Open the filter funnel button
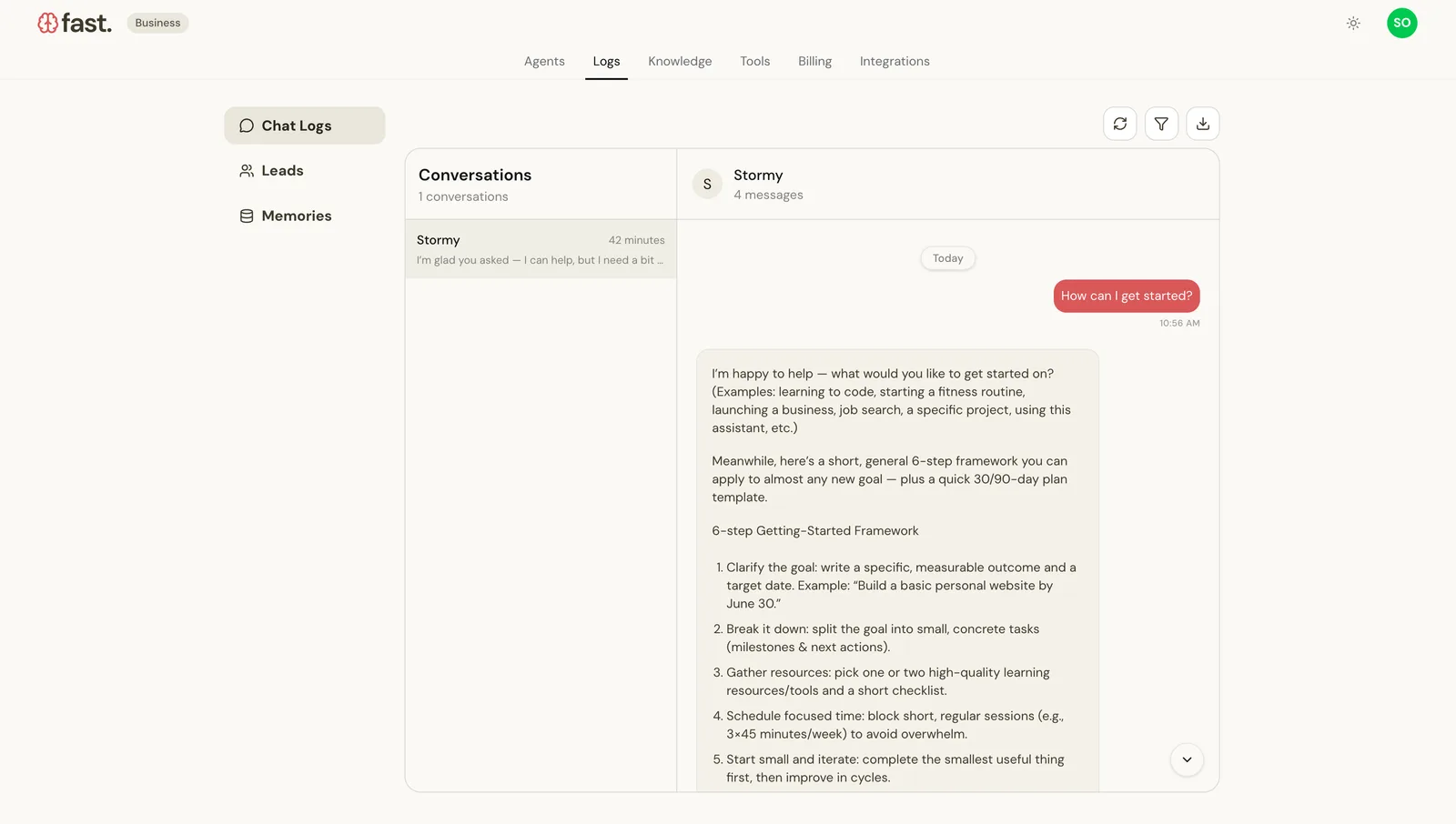1456x824 pixels. pyautogui.click(x=1161, y=124)
